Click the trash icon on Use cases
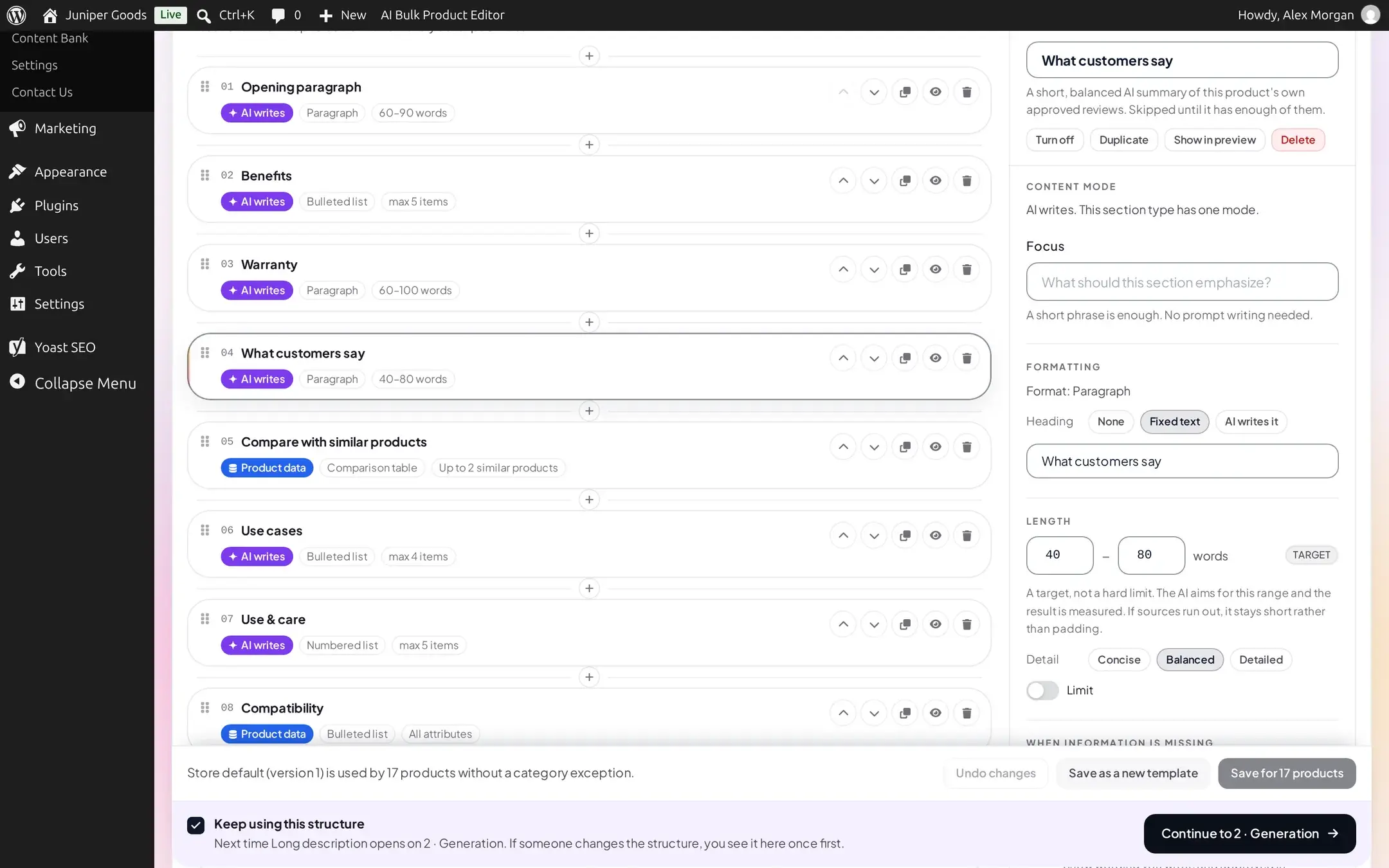1389x868 pixels. tap(967, 536)
